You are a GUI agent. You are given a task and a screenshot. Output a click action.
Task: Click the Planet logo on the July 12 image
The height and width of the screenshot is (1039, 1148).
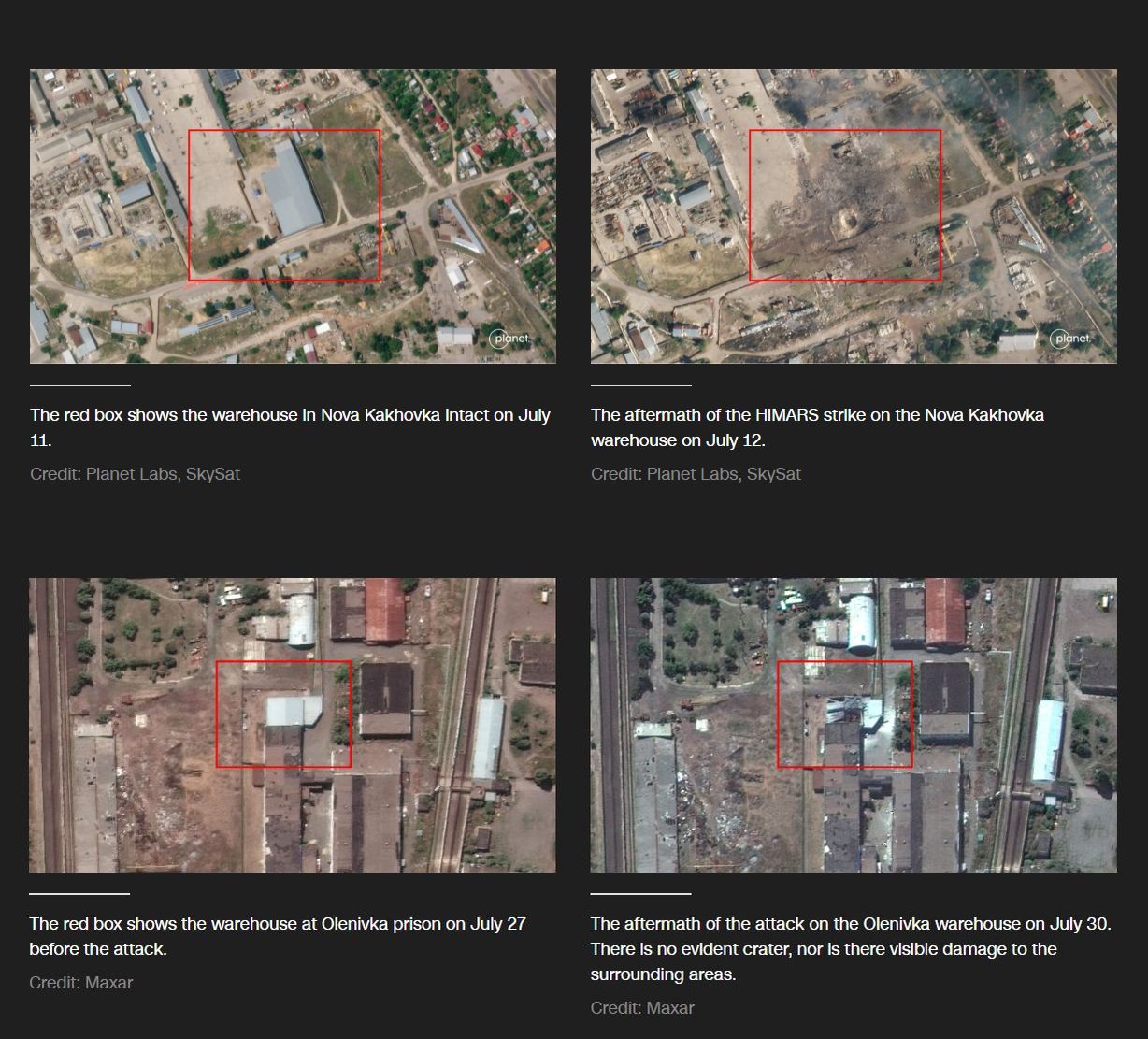[1069, 339]
